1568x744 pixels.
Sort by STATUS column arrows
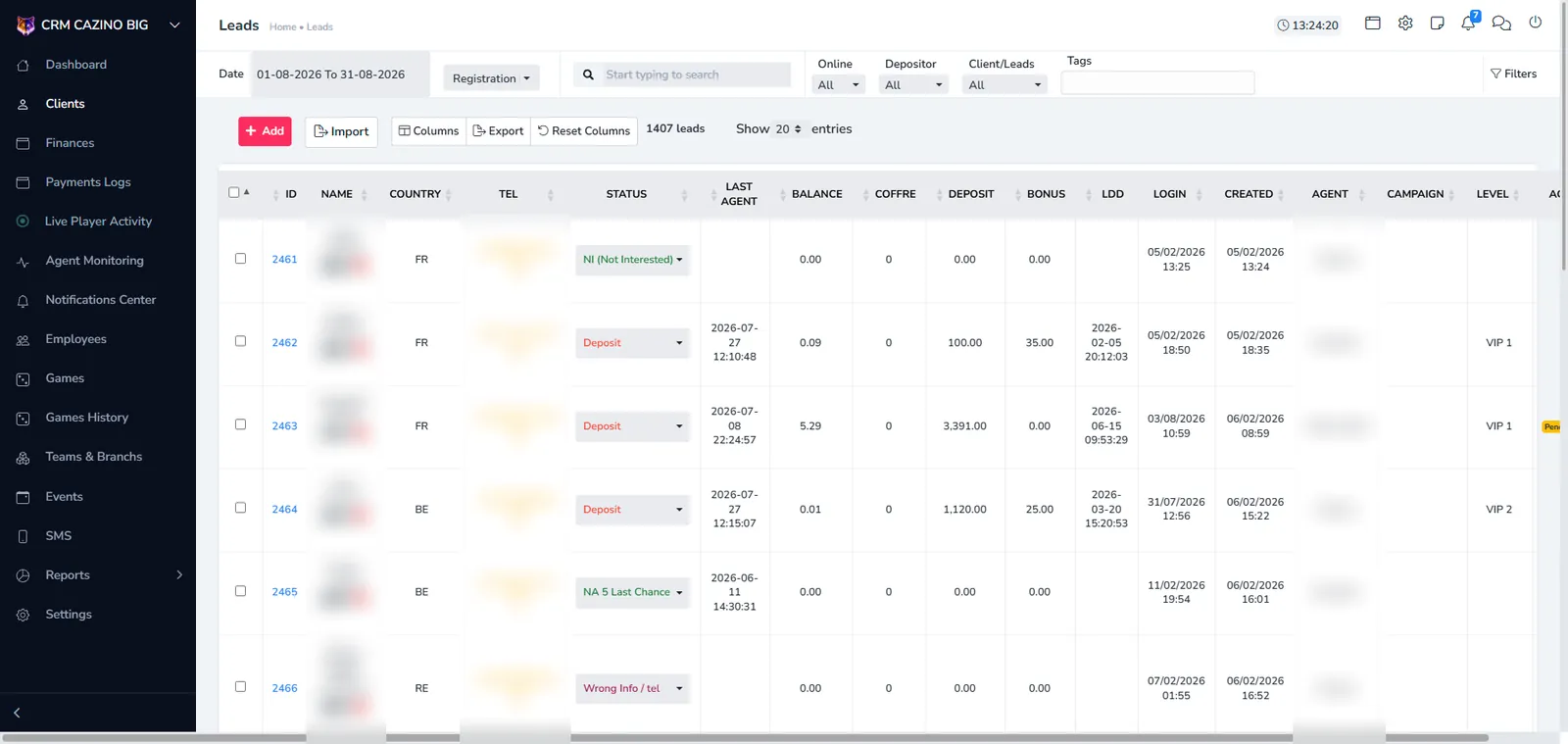684,194
